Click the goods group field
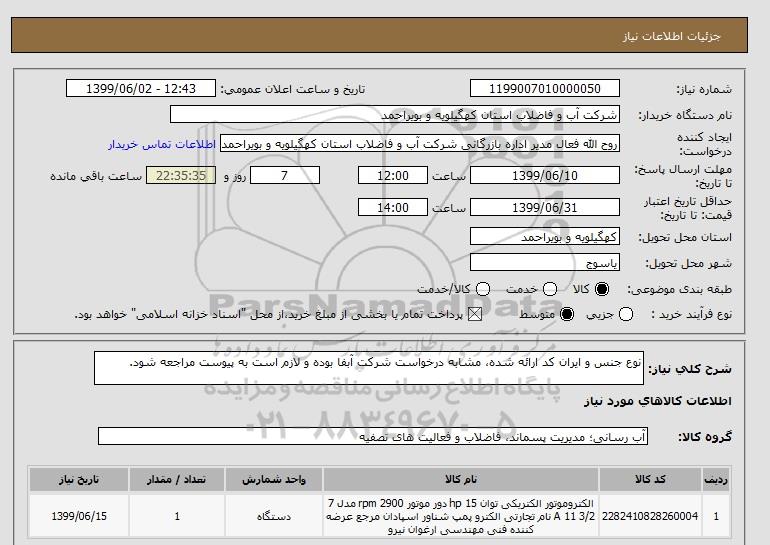Viewport: 770px width, 545px height. pyautogui.click(x=373, y=436)
